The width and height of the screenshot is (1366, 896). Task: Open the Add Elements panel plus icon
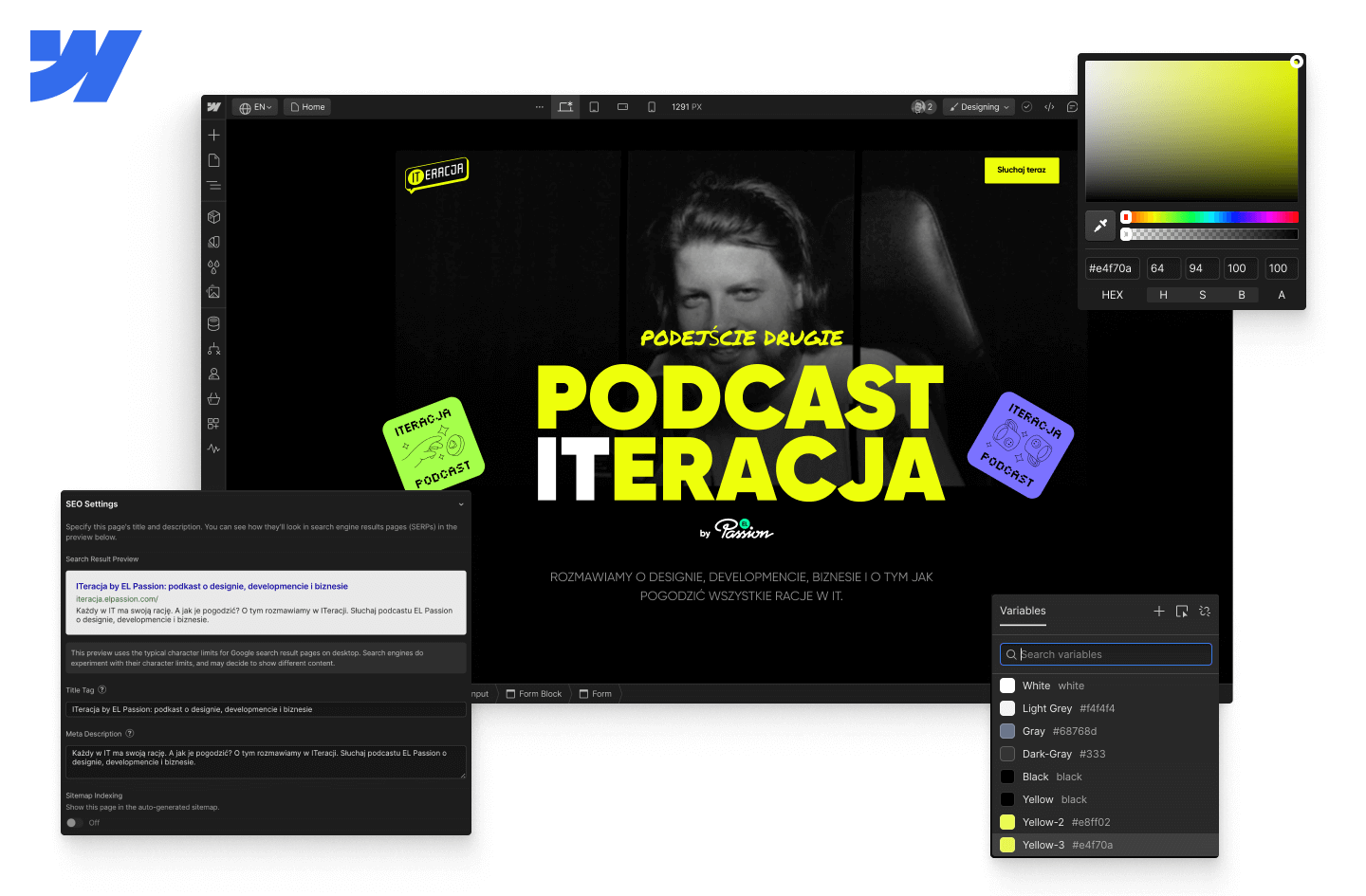click(x=213, y=136)
